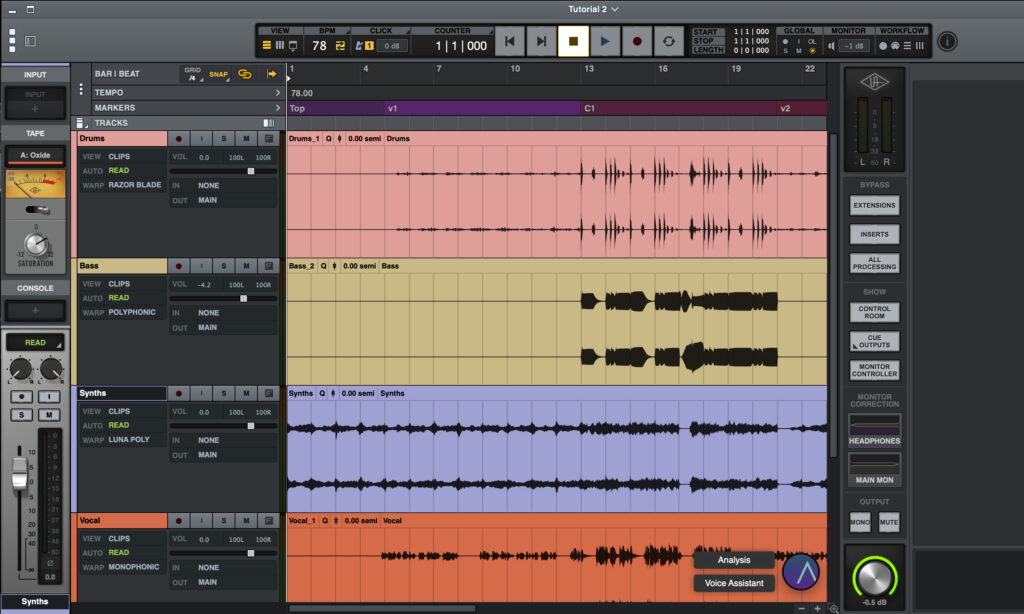Open Drums WARP RAZOR BLADE selector

(135, 185)
